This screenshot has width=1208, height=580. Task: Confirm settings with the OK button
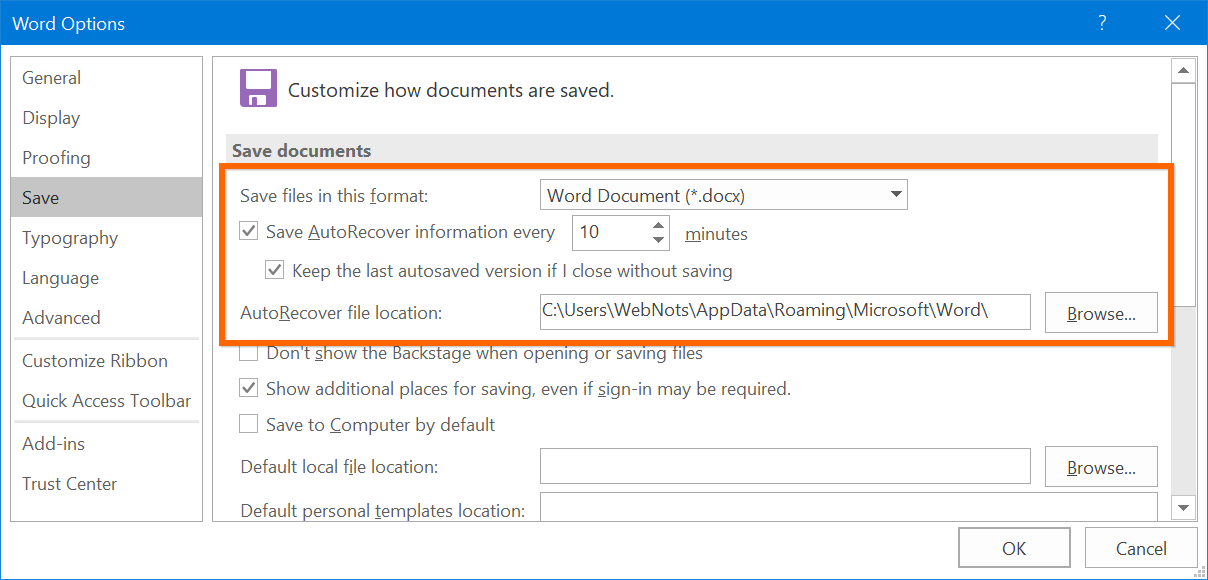1014,547
